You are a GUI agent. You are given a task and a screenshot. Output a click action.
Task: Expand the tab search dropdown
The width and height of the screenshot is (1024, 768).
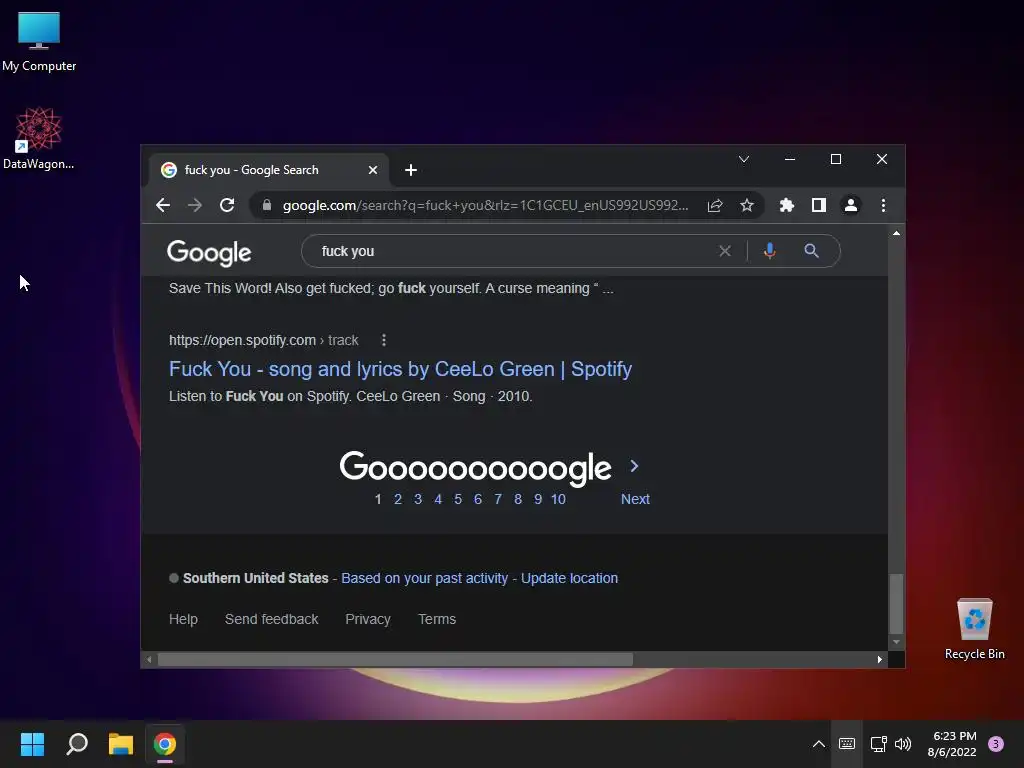coord(744,159)
